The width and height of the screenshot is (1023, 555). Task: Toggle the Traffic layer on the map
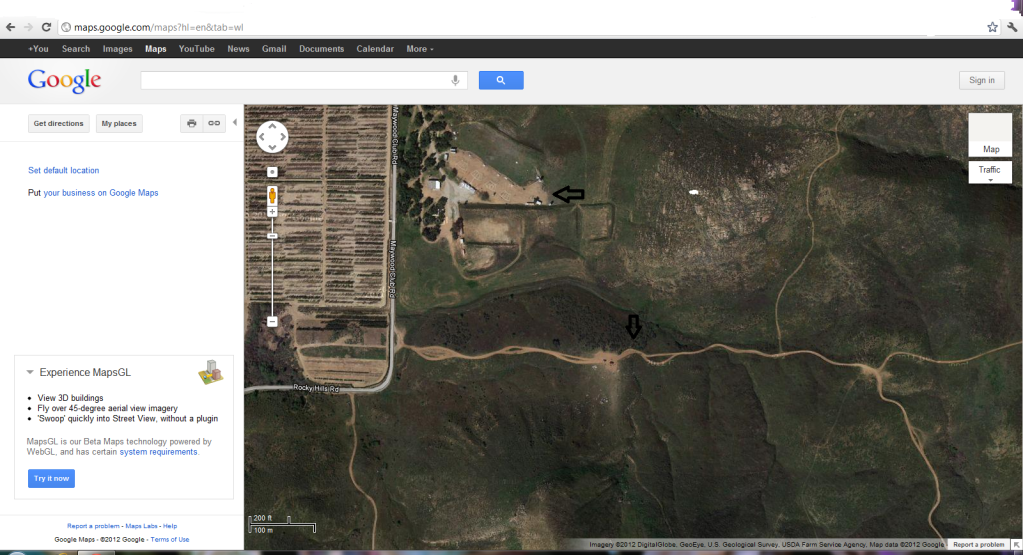coord(990,171)
